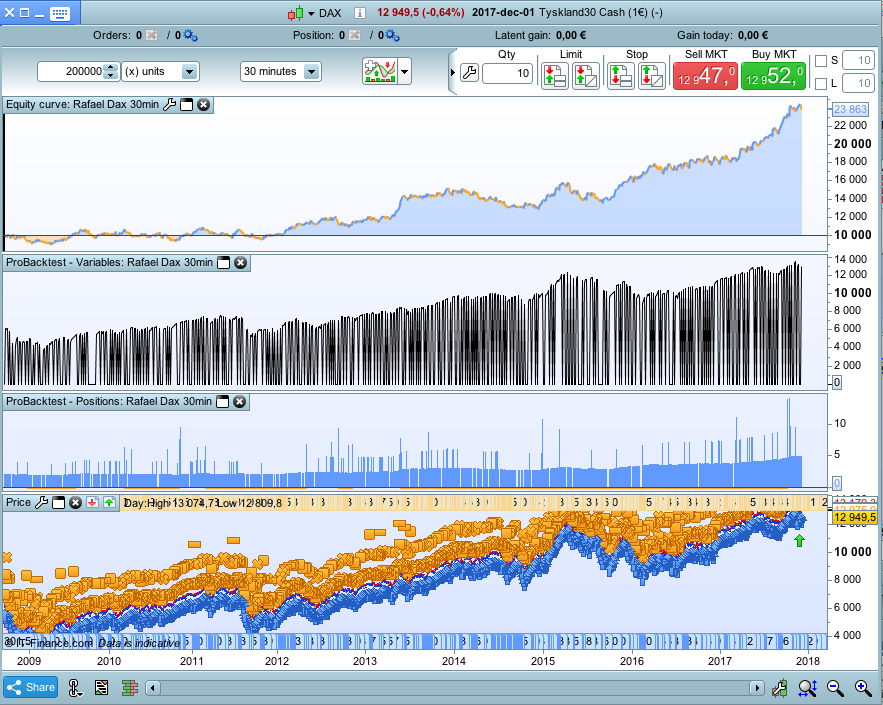Expand the (x) units dropdown

[190, 72]
